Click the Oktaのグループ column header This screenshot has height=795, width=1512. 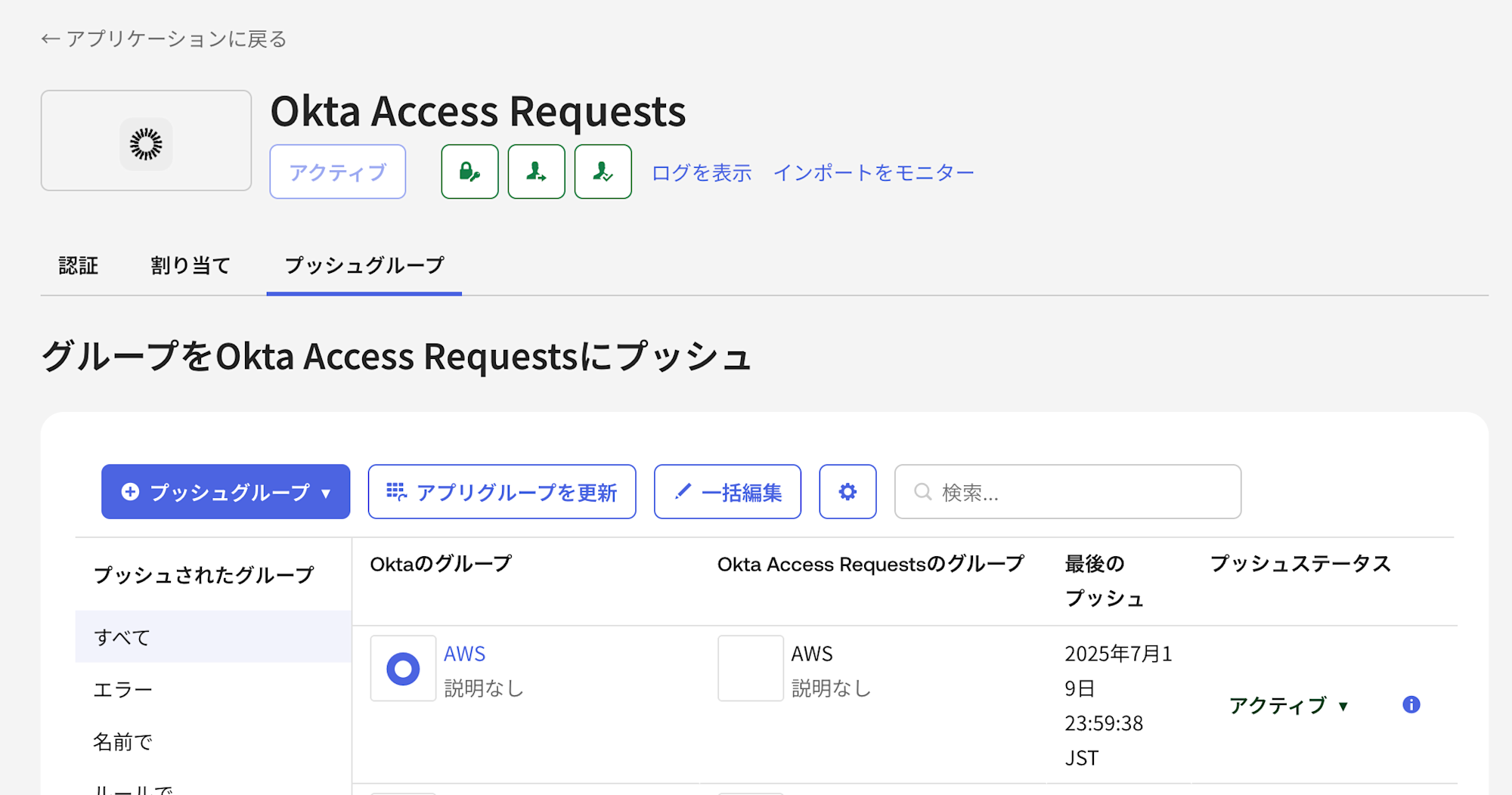(x=441, y=564)
